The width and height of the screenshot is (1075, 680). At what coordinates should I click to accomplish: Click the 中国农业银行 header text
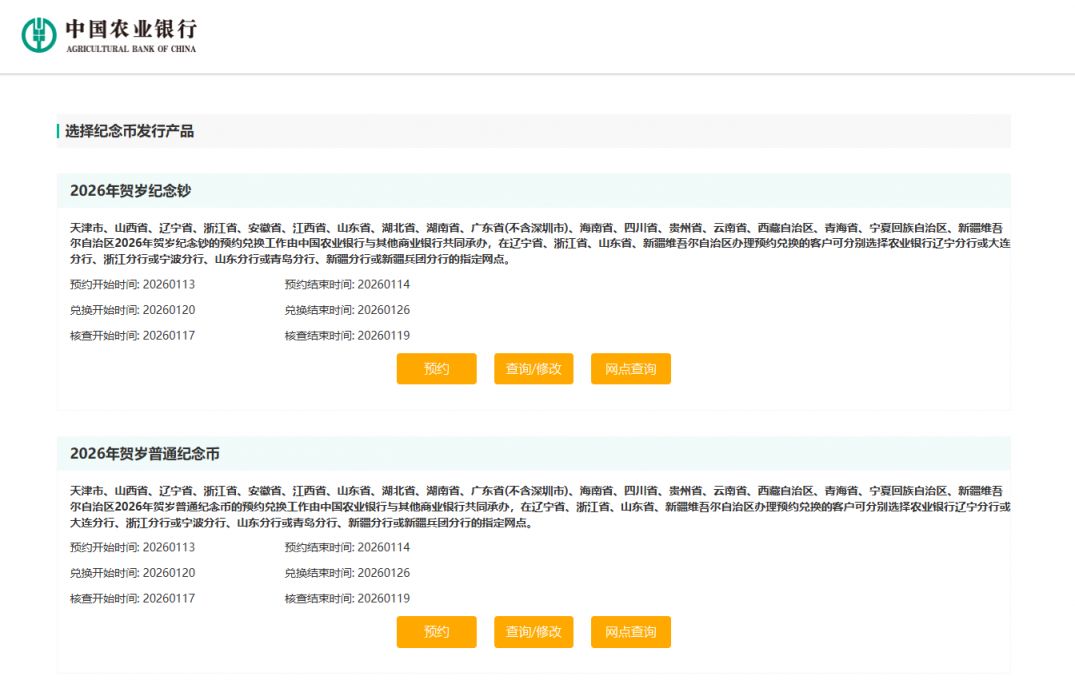point(131,29)
